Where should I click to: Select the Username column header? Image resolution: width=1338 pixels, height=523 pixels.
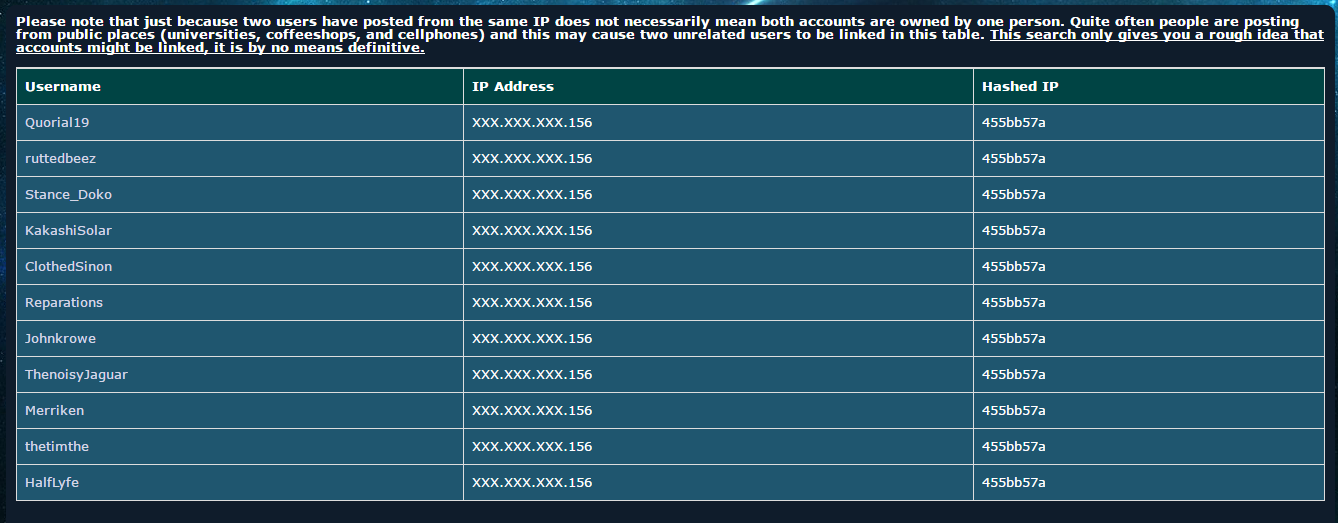(x=63, y=87)
